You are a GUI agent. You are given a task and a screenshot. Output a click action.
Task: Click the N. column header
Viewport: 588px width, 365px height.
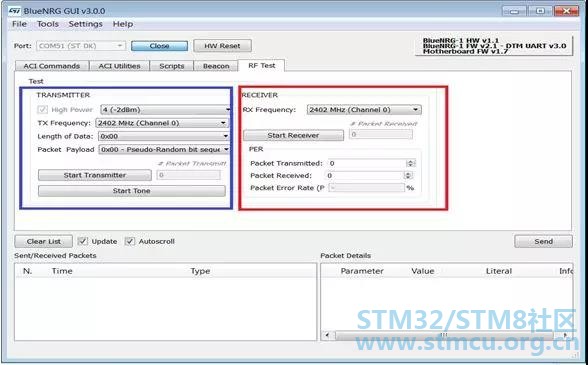coord(27,271)
